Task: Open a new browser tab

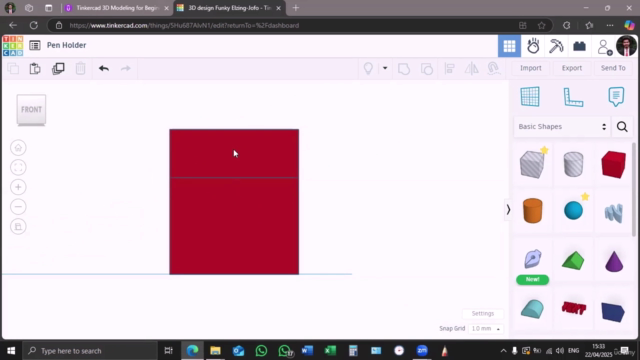Action: point(296,8)
